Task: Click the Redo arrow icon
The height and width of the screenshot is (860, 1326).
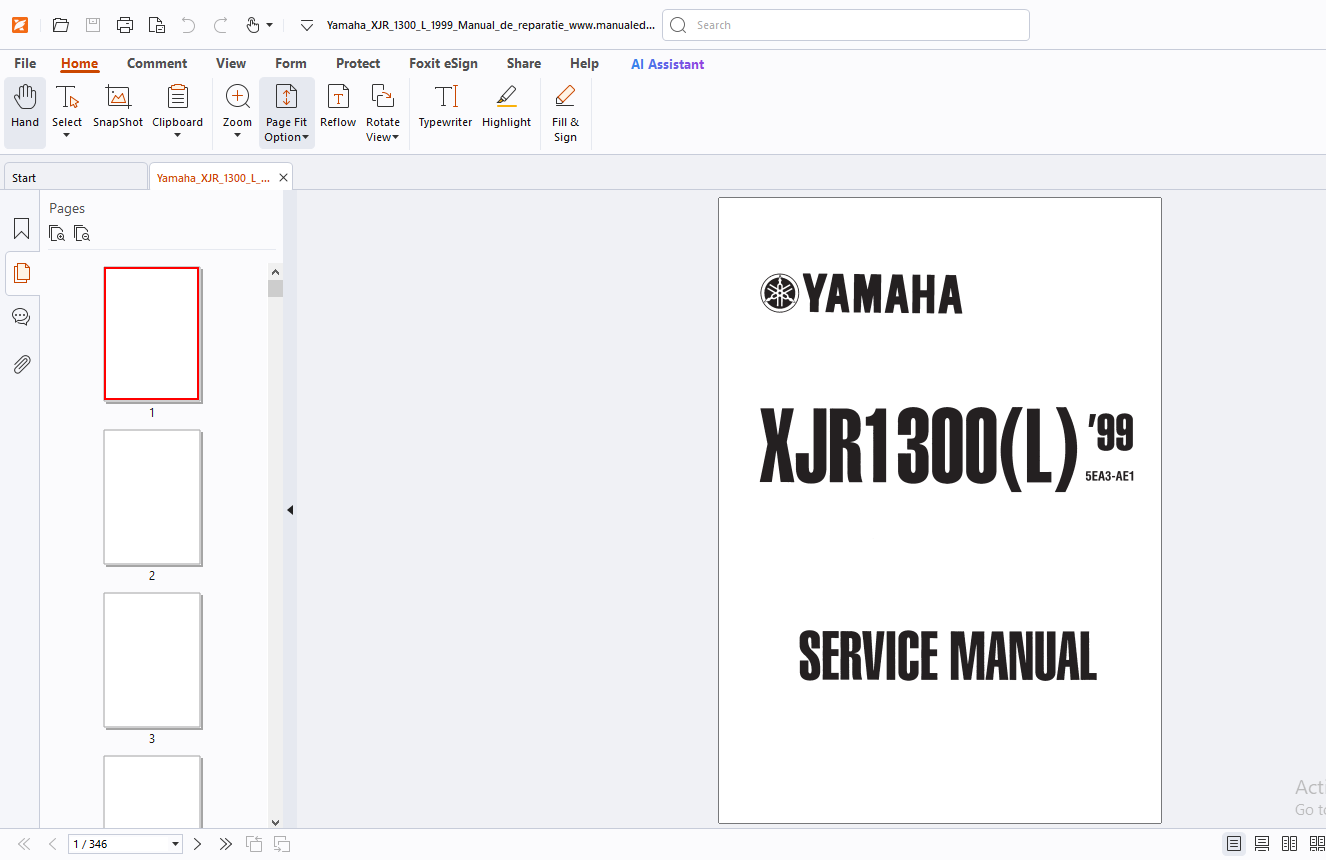Action: (x=220, y=25)
